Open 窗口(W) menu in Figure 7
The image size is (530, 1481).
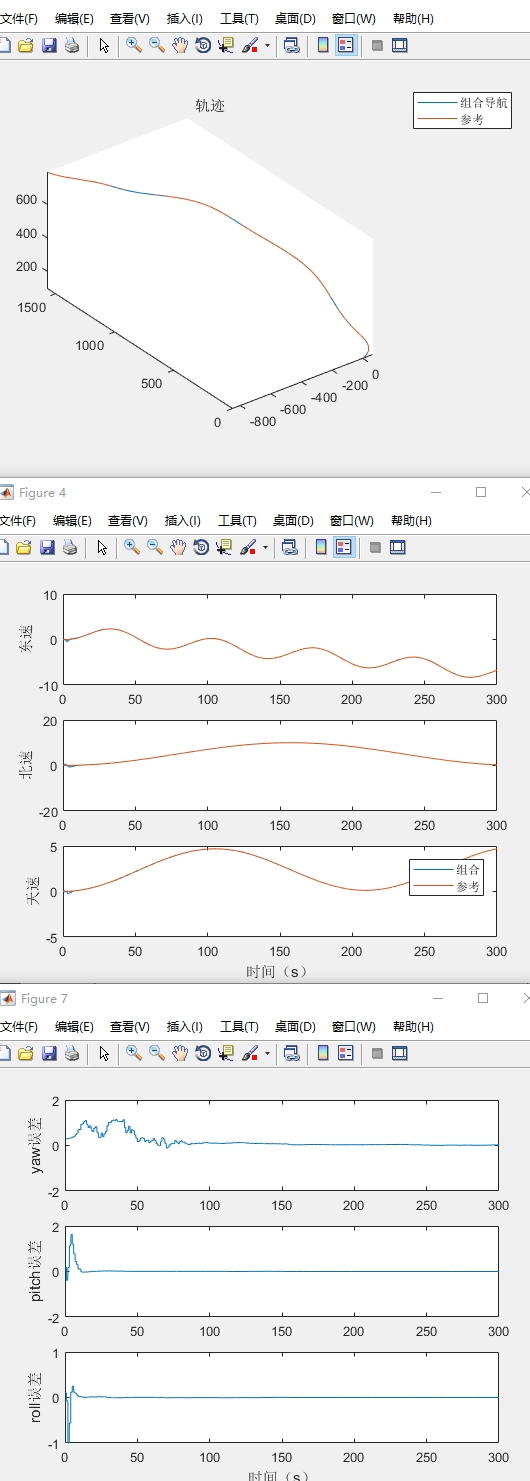point(354,1027)
